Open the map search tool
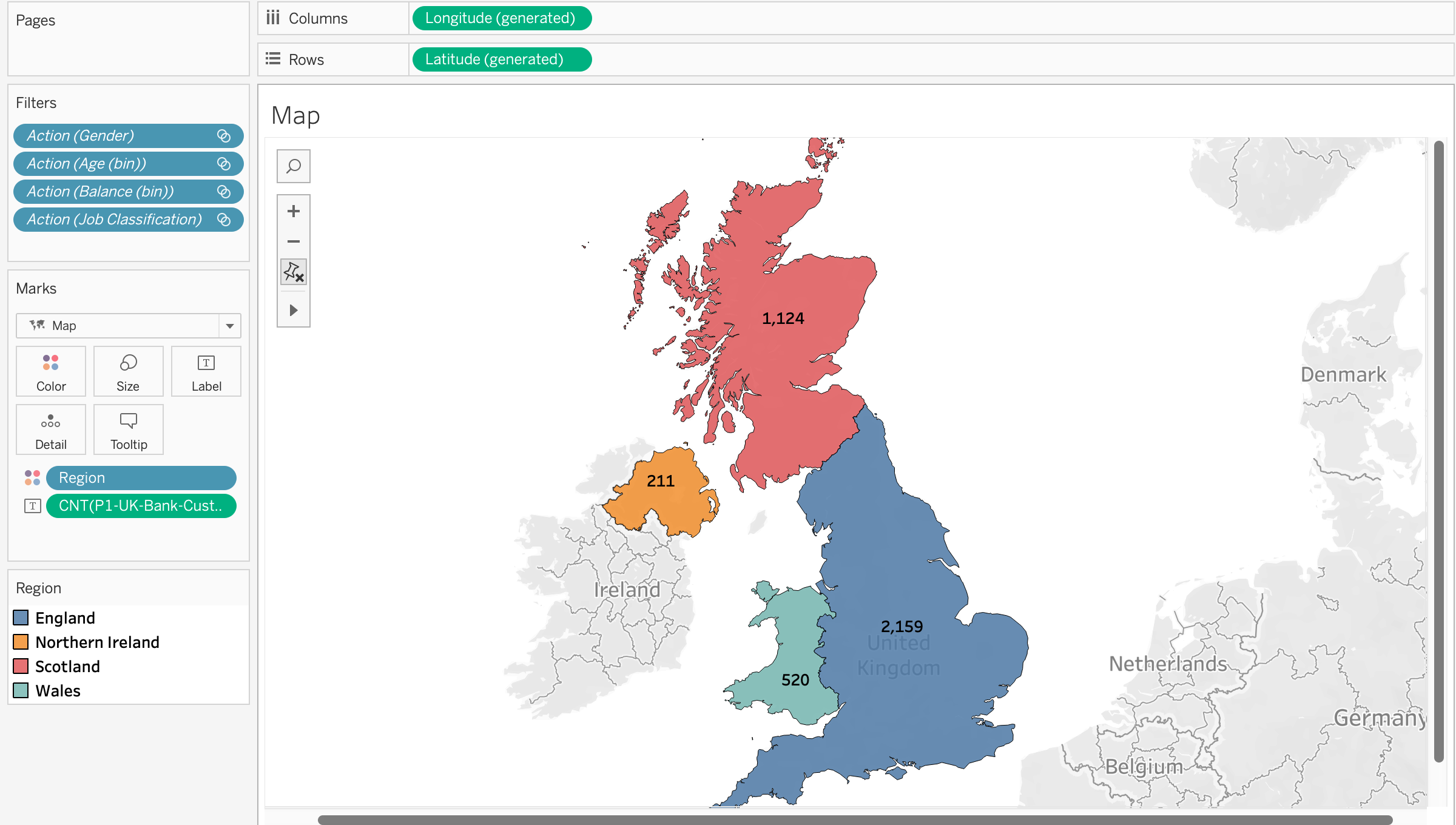Screen dimensions: 1456x825 (x=293, y=166)
